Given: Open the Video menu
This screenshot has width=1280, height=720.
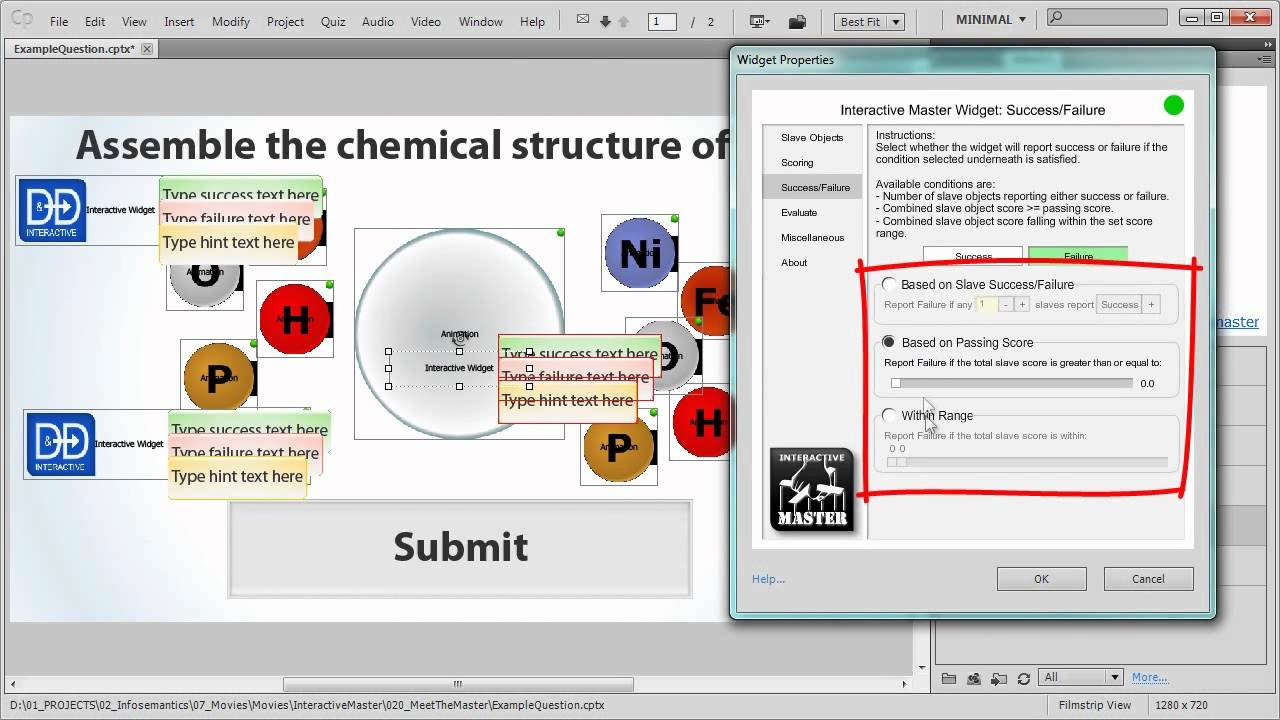Looking at the screenshot, I should click(426, 21).
